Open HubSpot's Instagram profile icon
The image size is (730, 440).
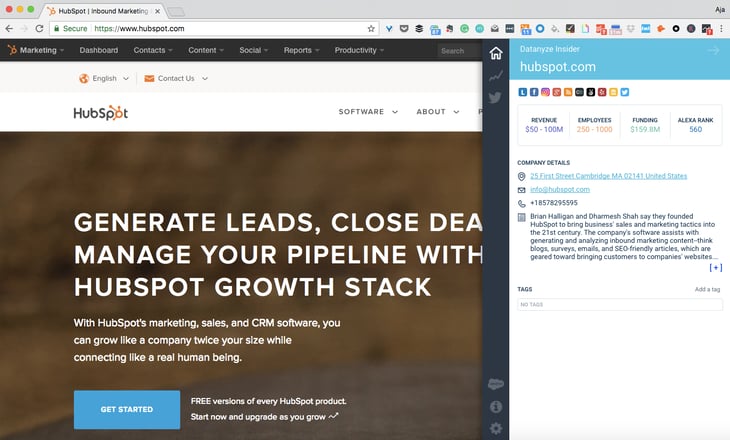tap(545, 92)
